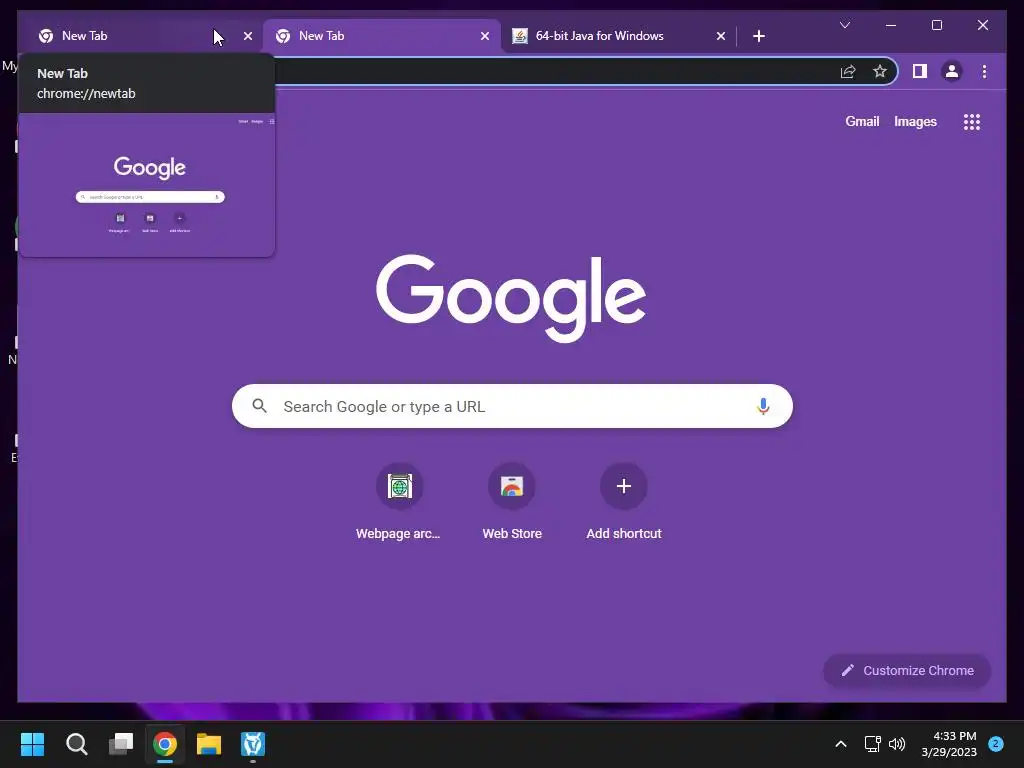Close the active second New Tab

[x=485, y=36]
